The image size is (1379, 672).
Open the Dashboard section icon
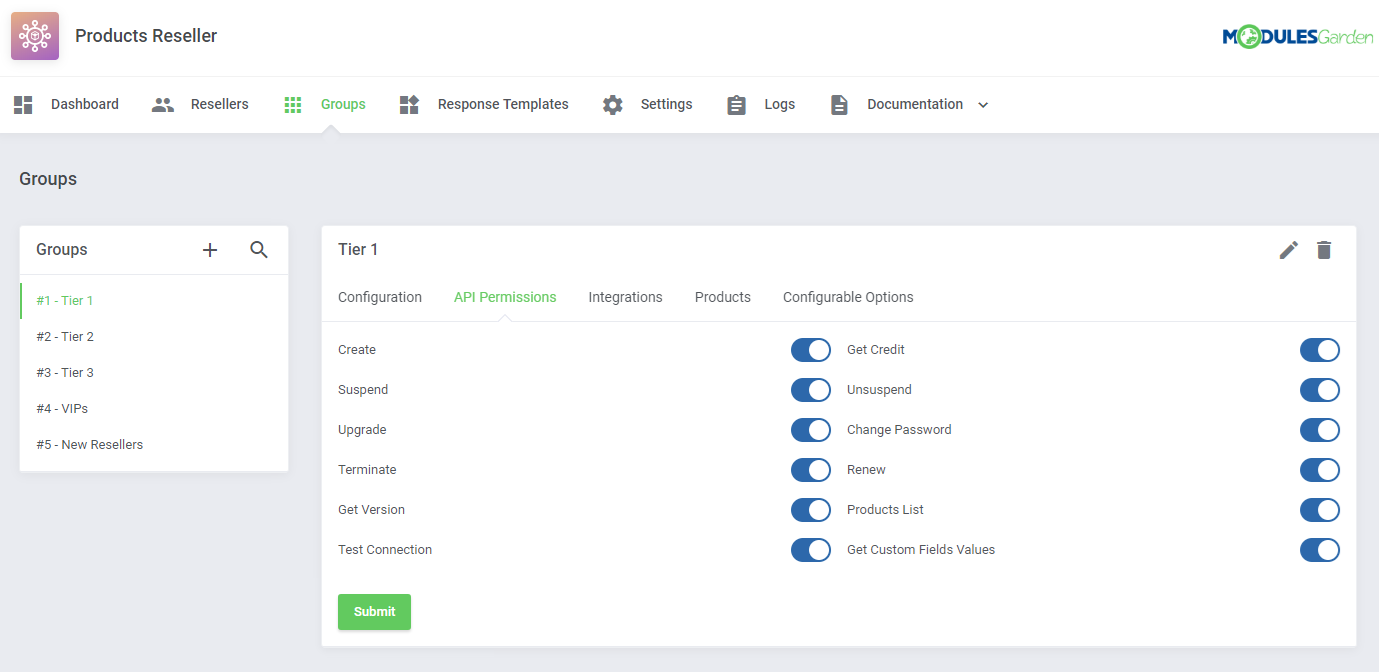coord(22,104)
